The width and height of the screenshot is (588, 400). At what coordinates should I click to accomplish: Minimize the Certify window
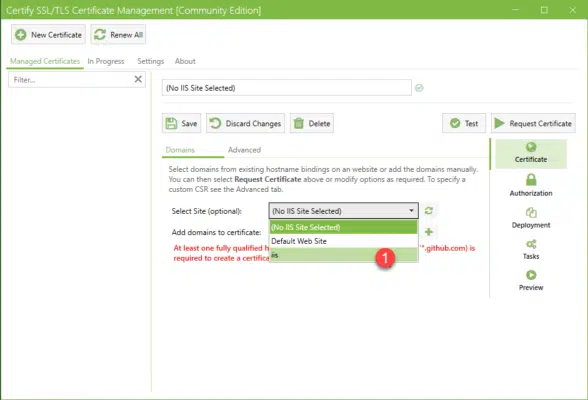(516, 10)
